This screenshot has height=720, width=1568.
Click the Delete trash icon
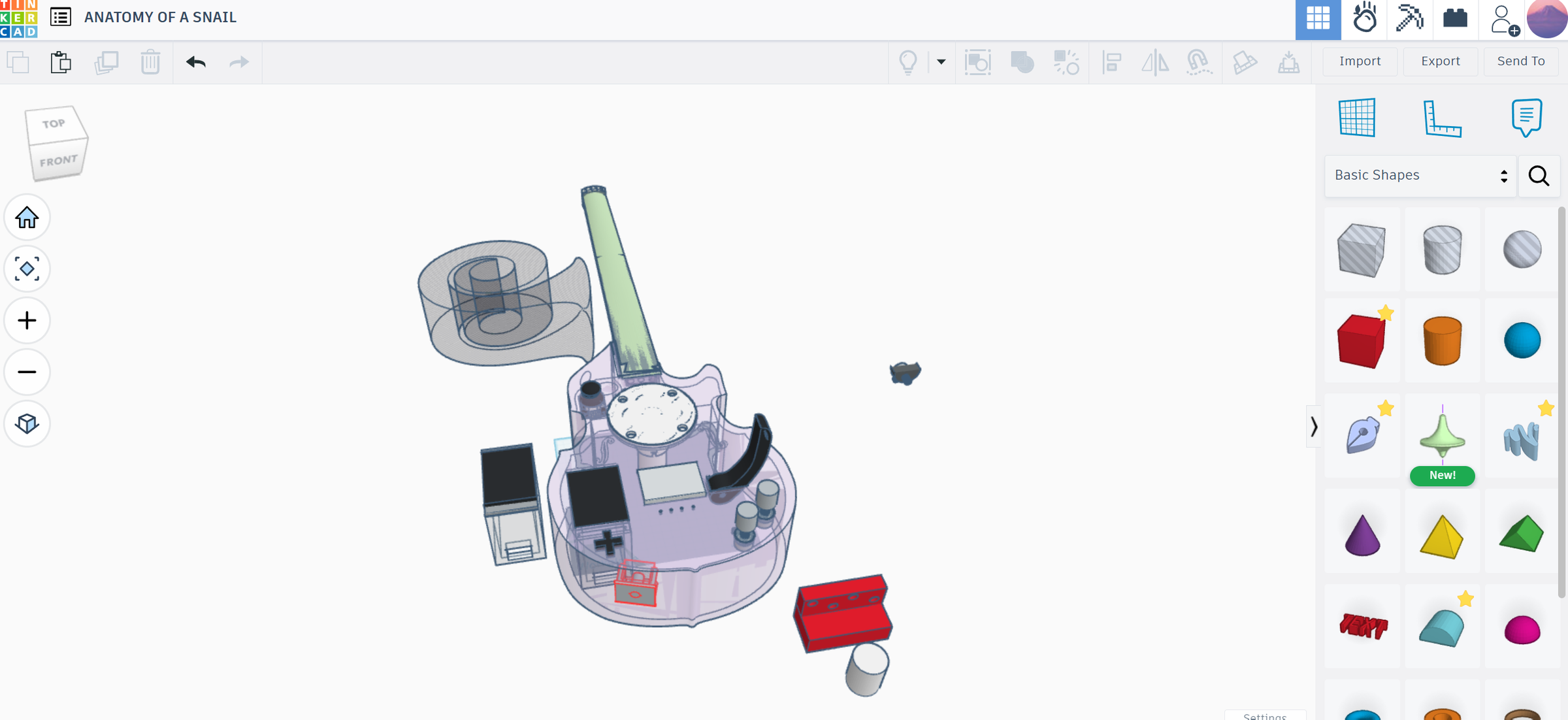pos(150,62)
